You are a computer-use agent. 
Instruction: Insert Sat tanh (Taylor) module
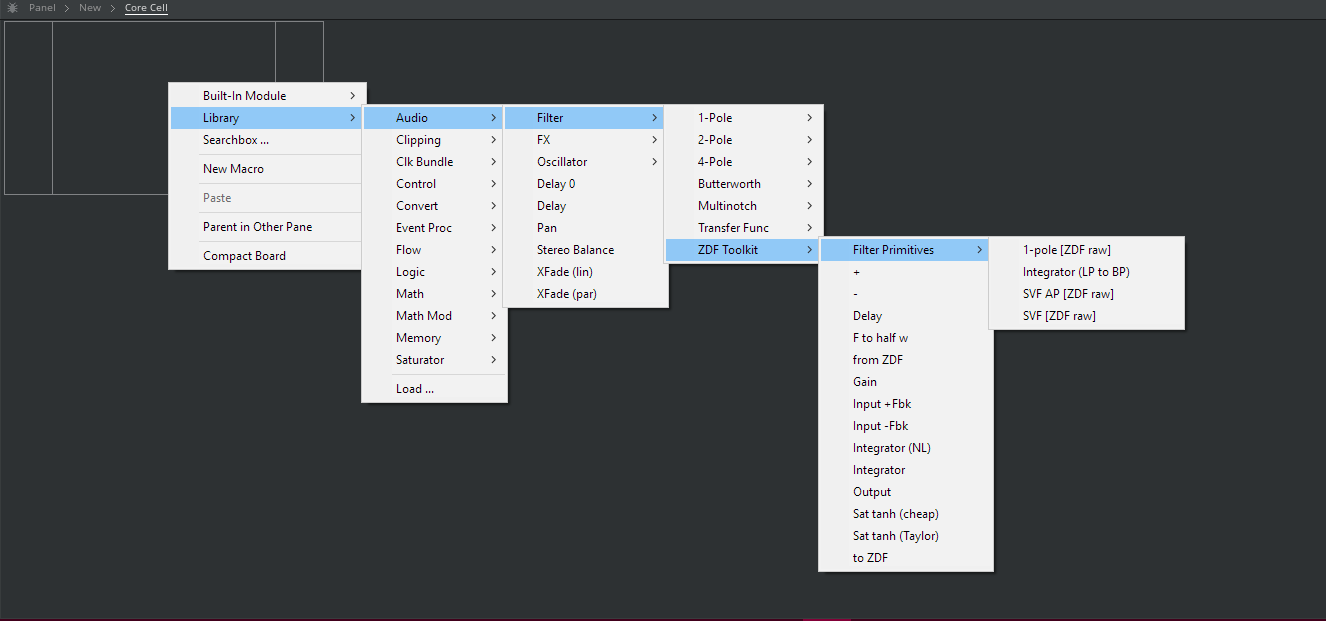pos(906,536)
